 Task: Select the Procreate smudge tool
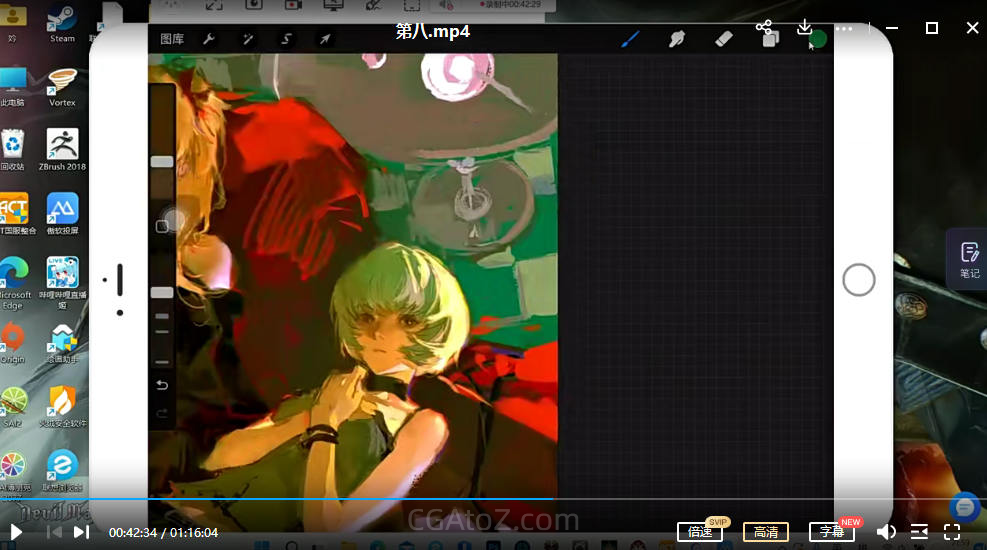tap(677, 39)
